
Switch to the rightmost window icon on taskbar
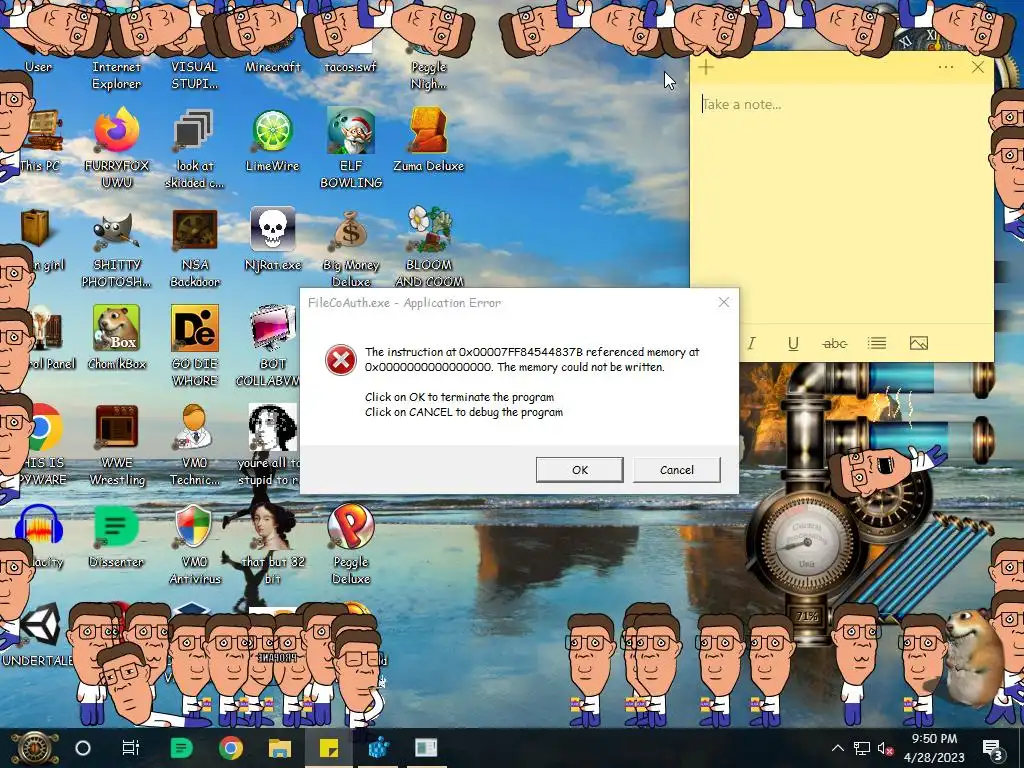coord(426,748)
